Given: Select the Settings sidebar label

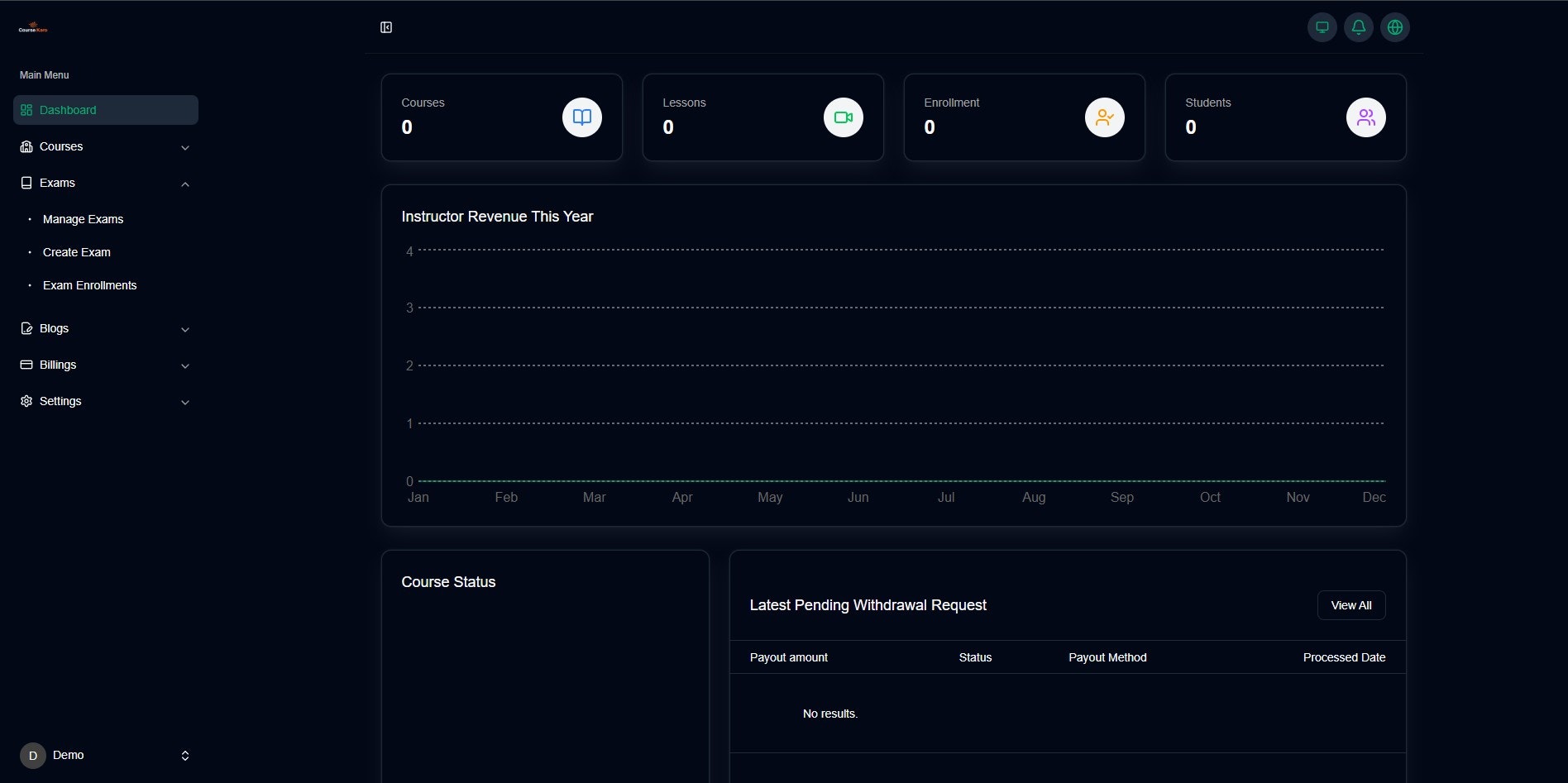Looking at the screenshot, I should pos(60,401).
